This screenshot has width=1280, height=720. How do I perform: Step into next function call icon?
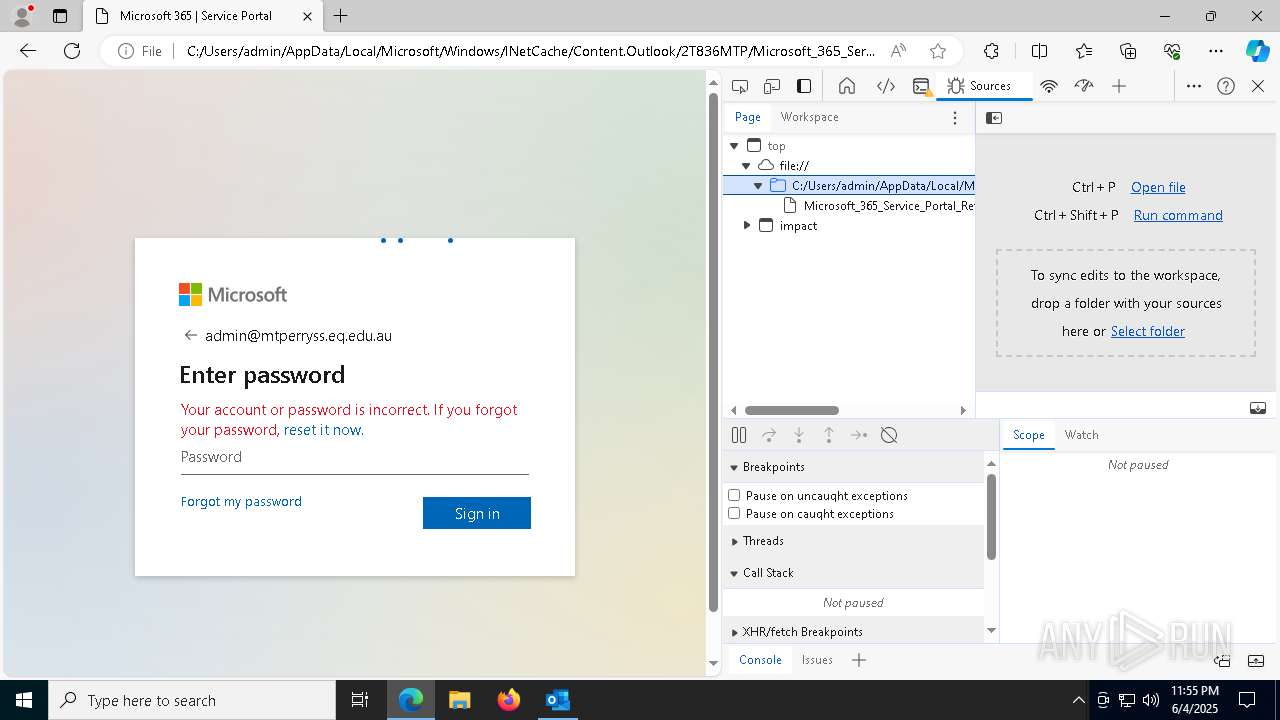tap(799, 435)
